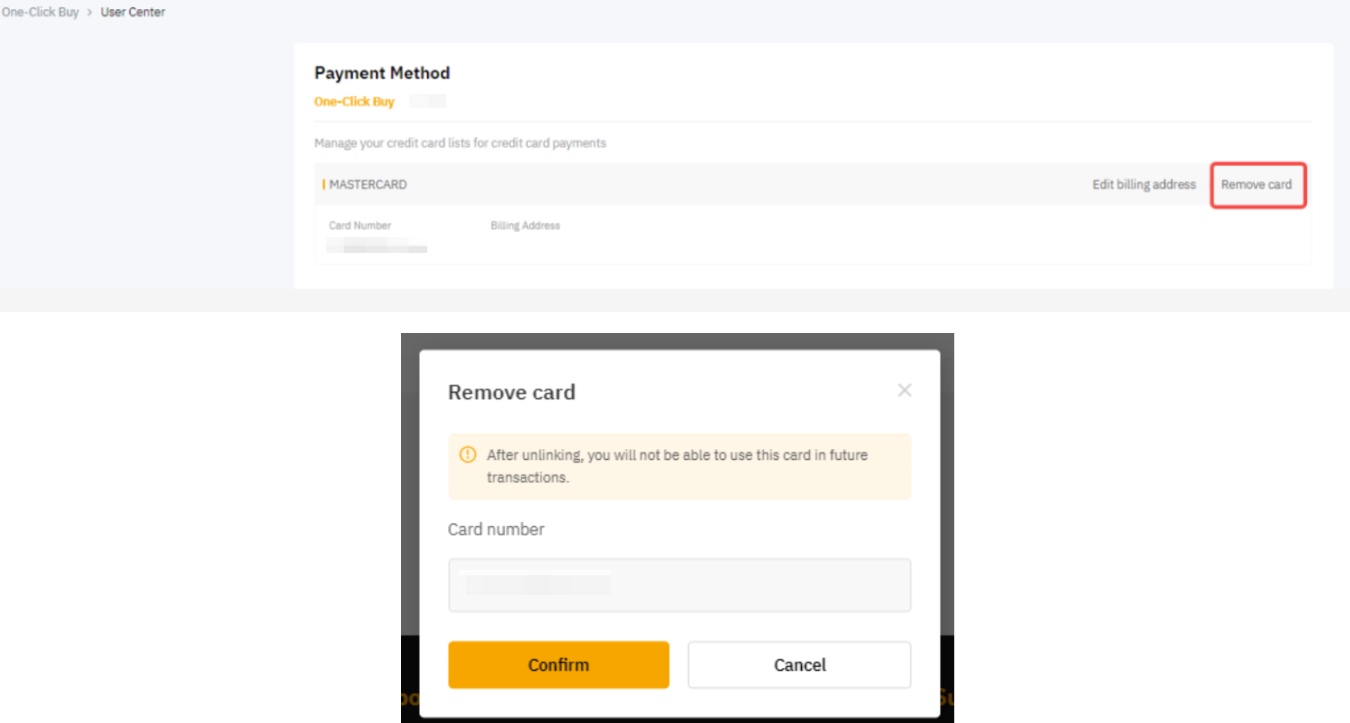Click the Remove card dialog title

click(x=511, y=392)
